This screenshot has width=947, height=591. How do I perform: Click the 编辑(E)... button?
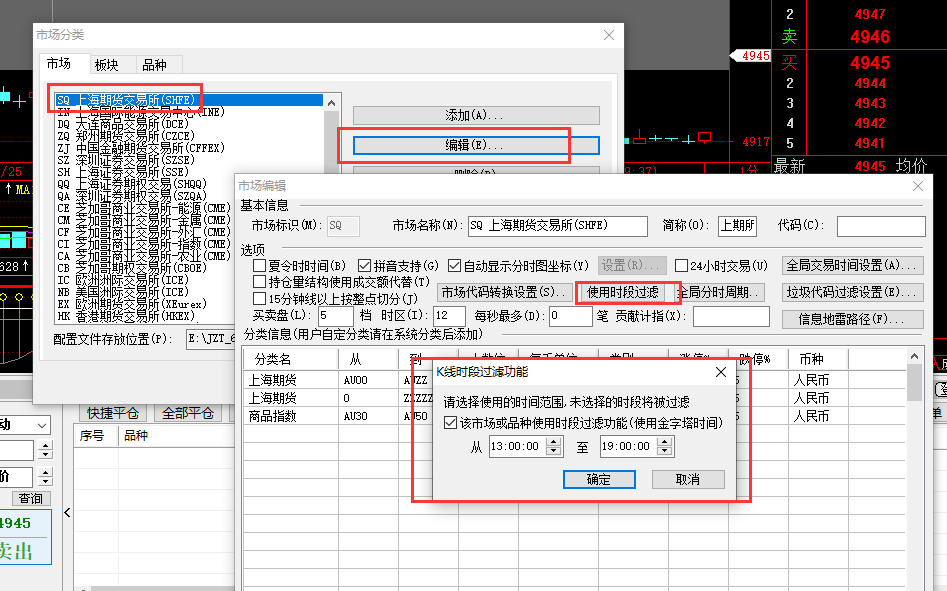(476, 145)
